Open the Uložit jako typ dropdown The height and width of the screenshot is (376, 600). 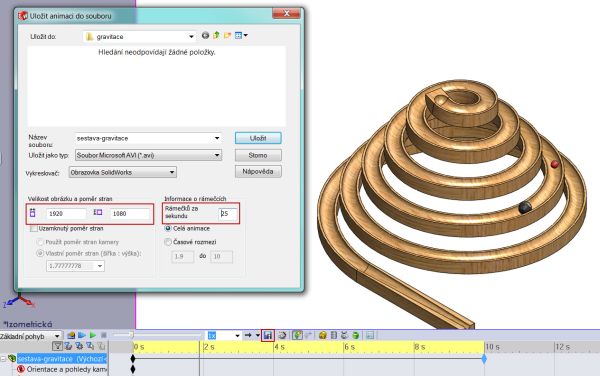[x=148, y=155]
